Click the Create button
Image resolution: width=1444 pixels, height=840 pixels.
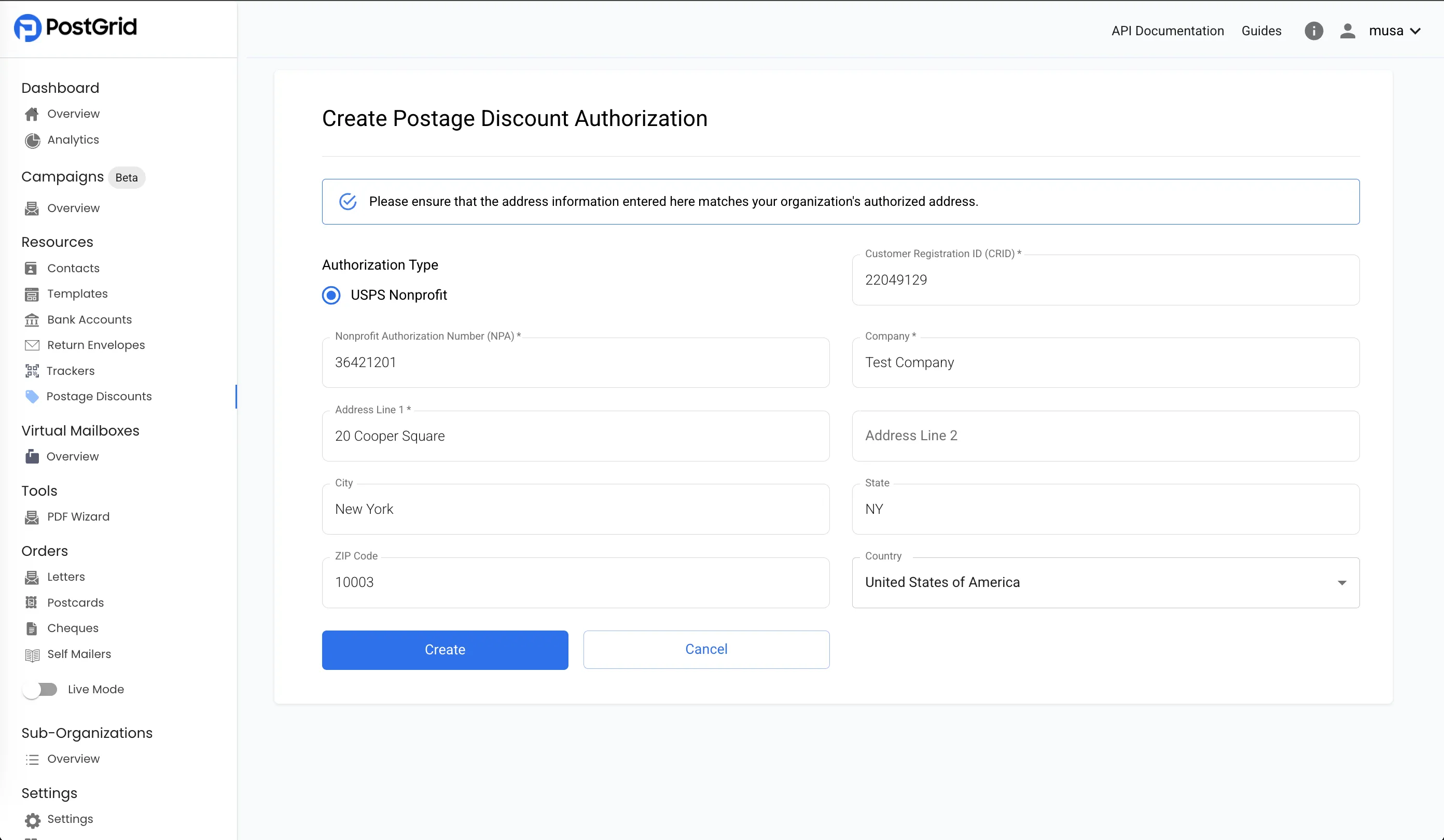click(x=445, y=649)
